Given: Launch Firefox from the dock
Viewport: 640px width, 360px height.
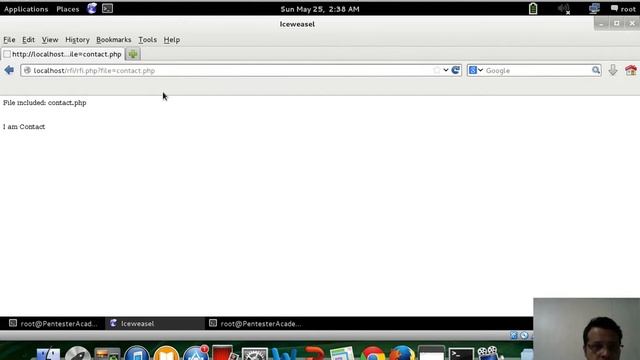Looking at the screenshot, I should pyautogui.click(x=402, y=353).
